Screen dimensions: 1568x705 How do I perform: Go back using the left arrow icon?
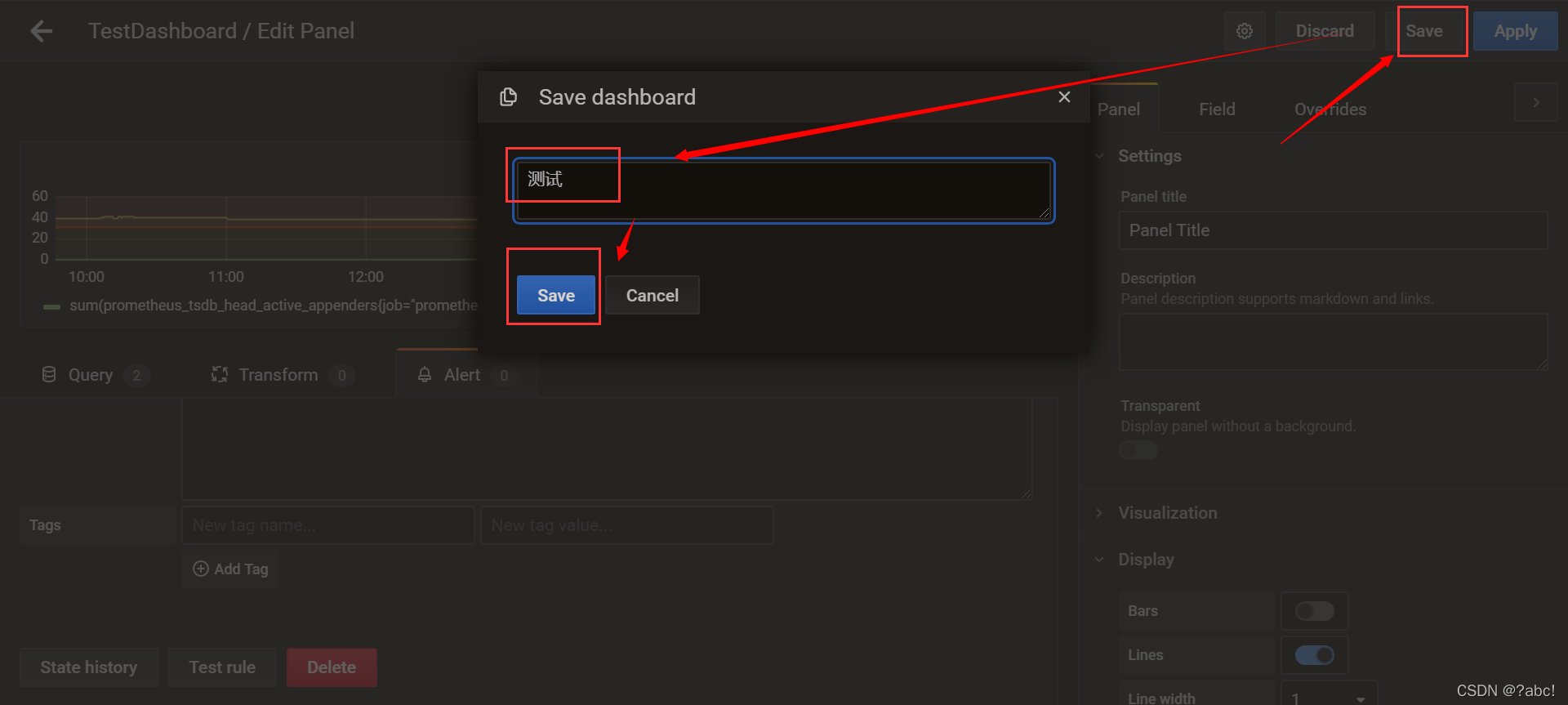41,31
